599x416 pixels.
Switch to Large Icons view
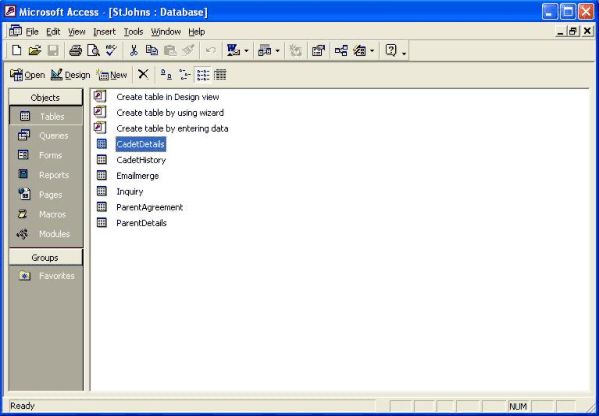166,74
